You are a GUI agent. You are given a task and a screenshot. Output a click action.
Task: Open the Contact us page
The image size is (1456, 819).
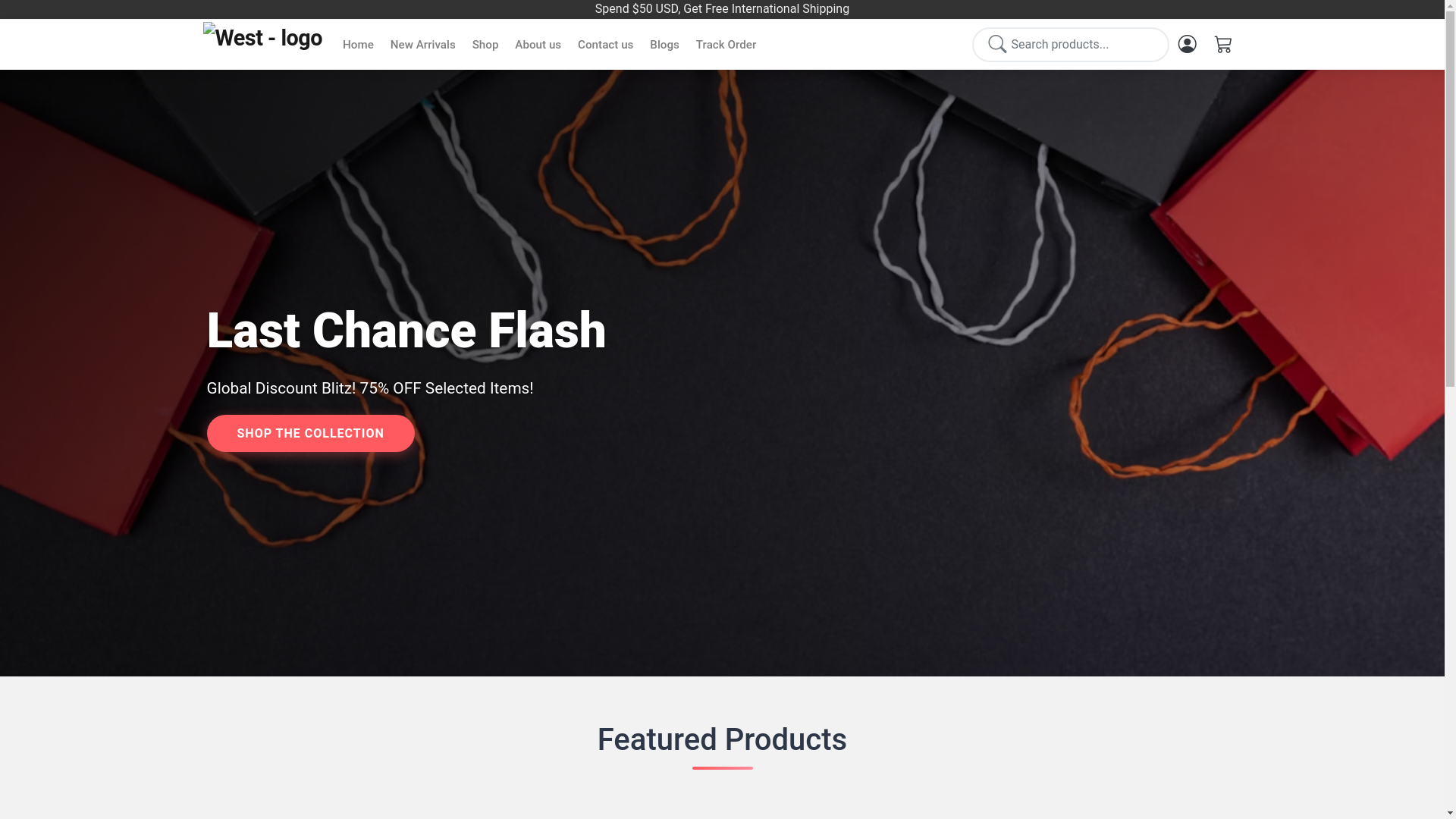click(605, 45)
